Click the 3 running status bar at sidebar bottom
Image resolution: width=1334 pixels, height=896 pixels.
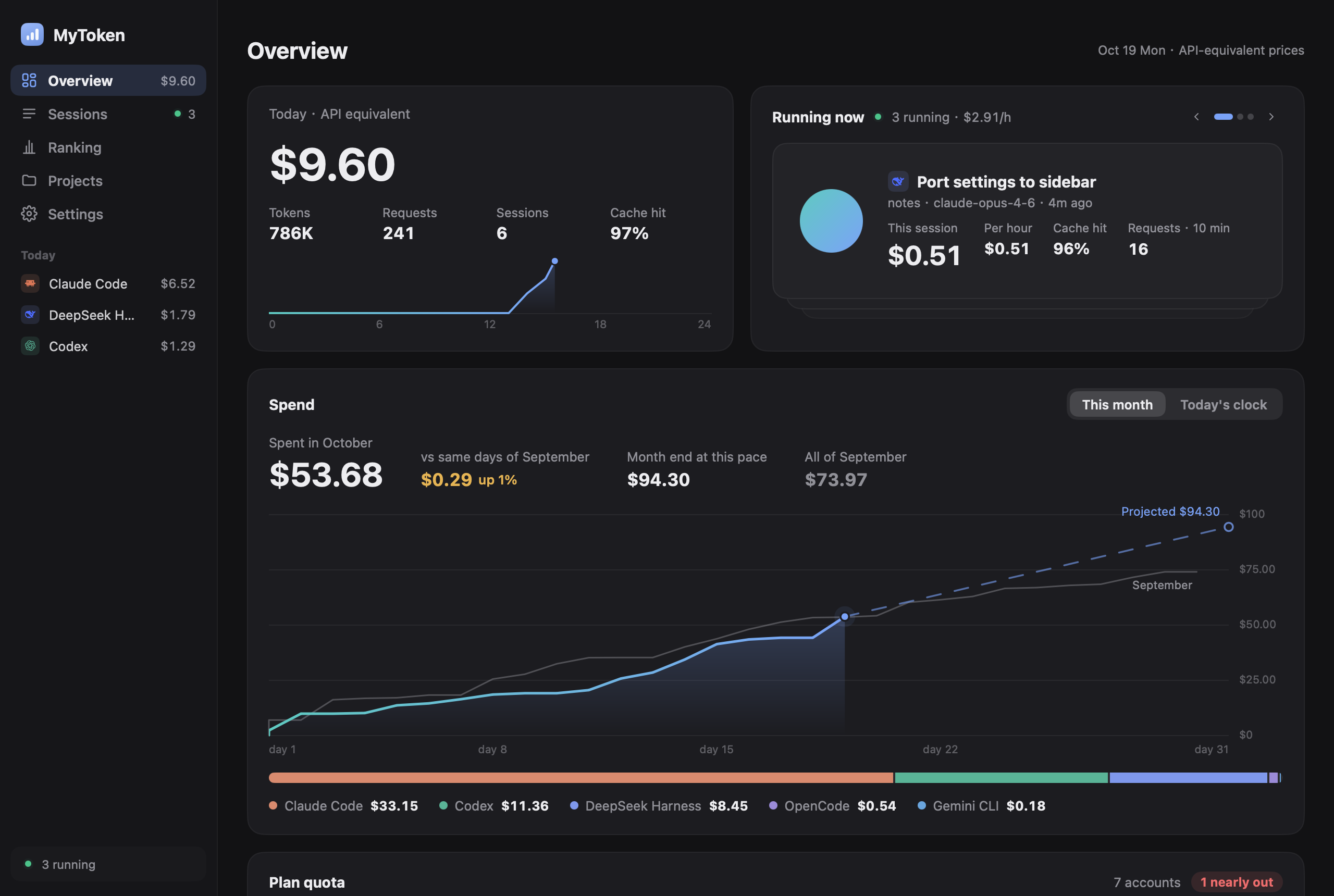(x=108, y=864)
